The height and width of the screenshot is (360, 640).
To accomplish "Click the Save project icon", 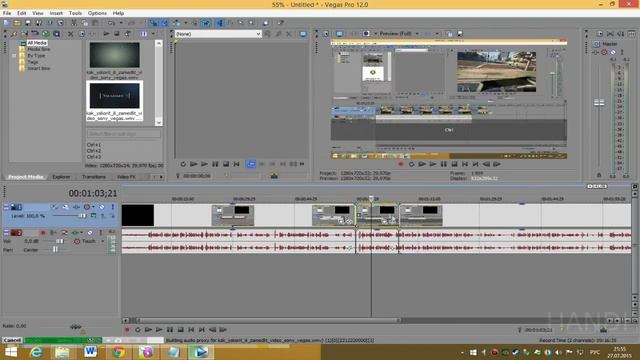I will (x=28, y=23).
